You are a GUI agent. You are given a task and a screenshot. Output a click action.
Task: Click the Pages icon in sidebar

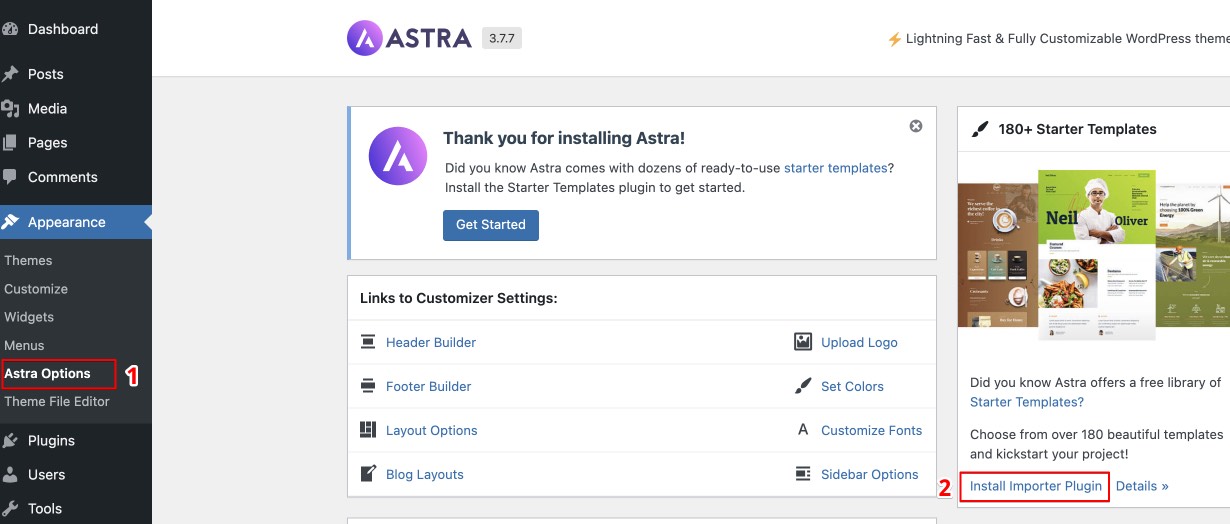click(x=10, y=142)
